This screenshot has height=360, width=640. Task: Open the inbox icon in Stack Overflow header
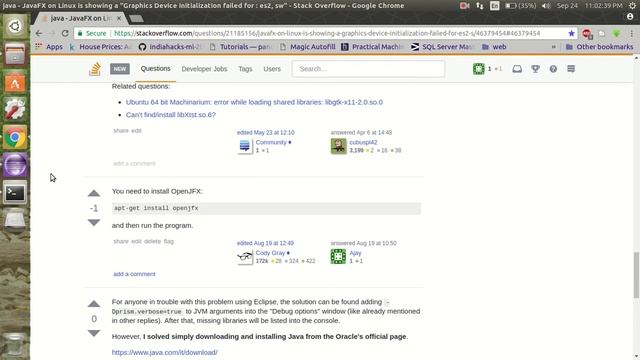coord(517,69)
